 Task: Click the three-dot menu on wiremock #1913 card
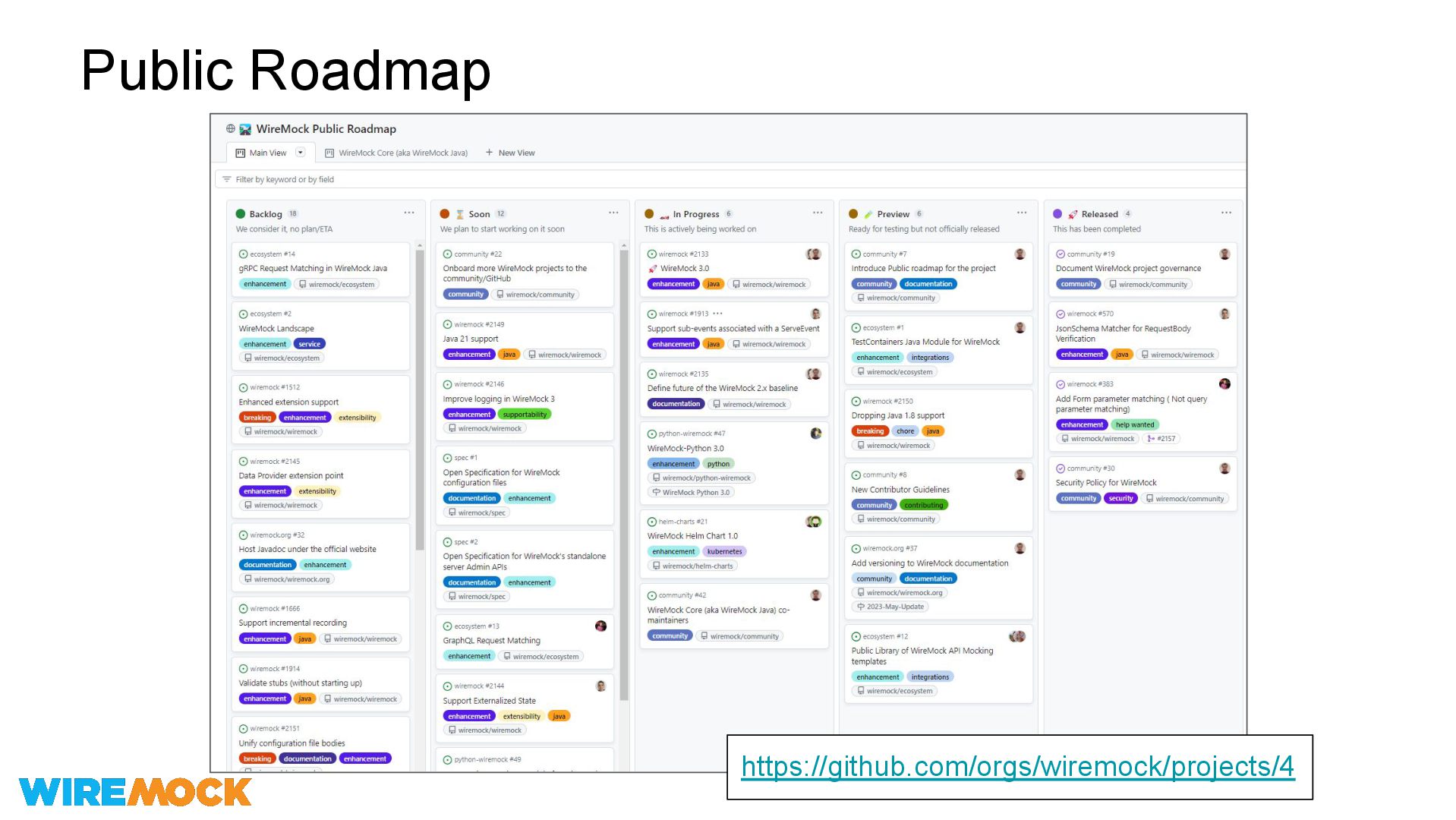717,314
